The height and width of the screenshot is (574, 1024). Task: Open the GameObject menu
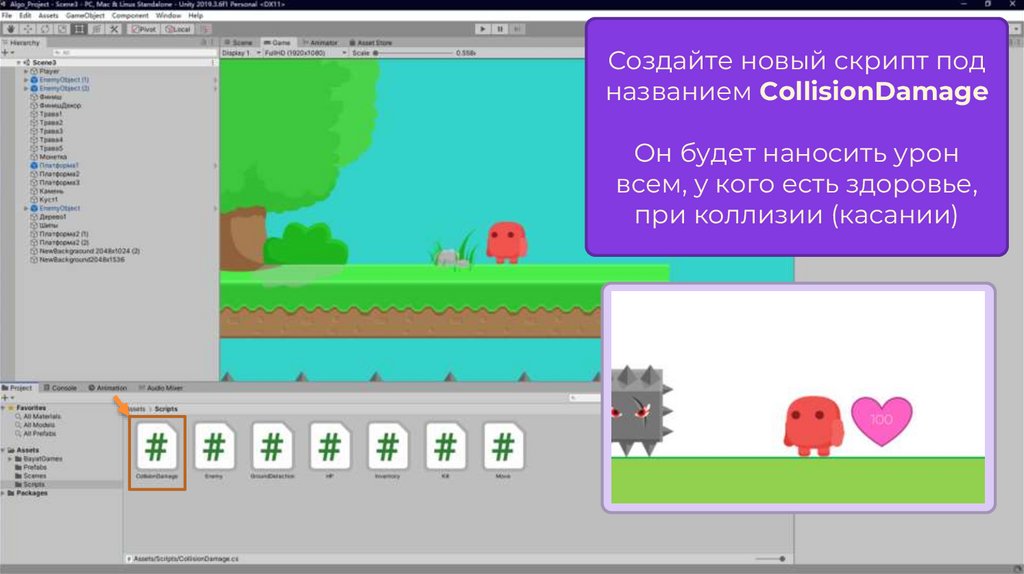pyautogui.click(x=85, y=15)
